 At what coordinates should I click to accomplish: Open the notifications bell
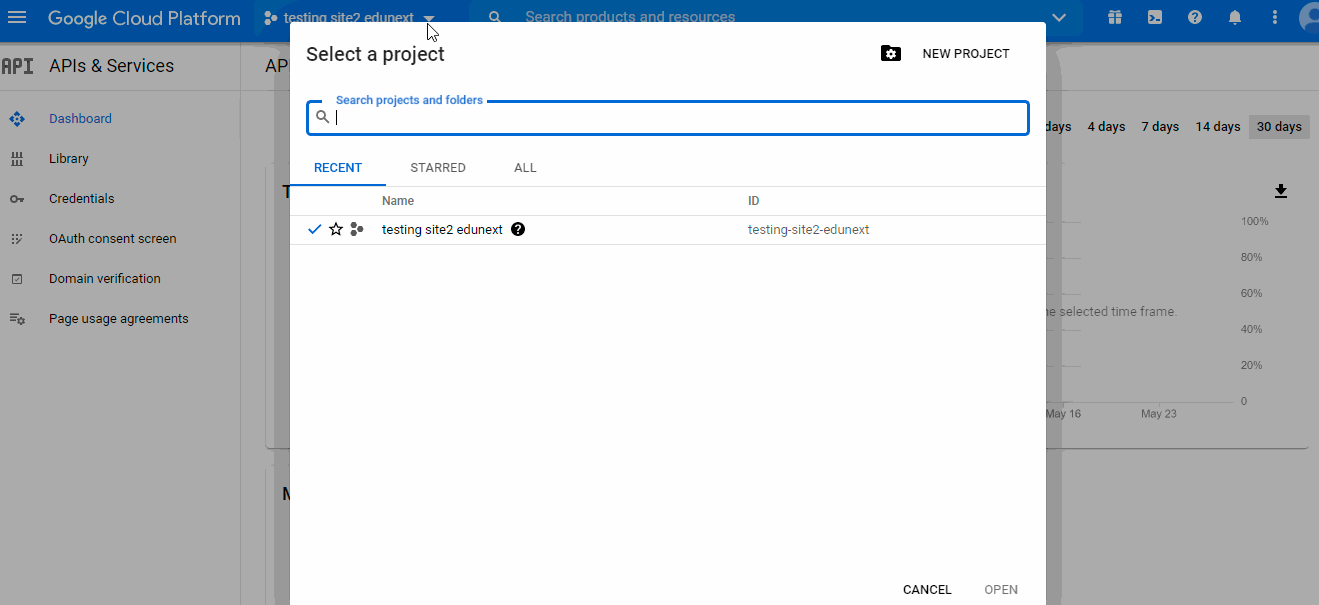(x=1235, y=17)
